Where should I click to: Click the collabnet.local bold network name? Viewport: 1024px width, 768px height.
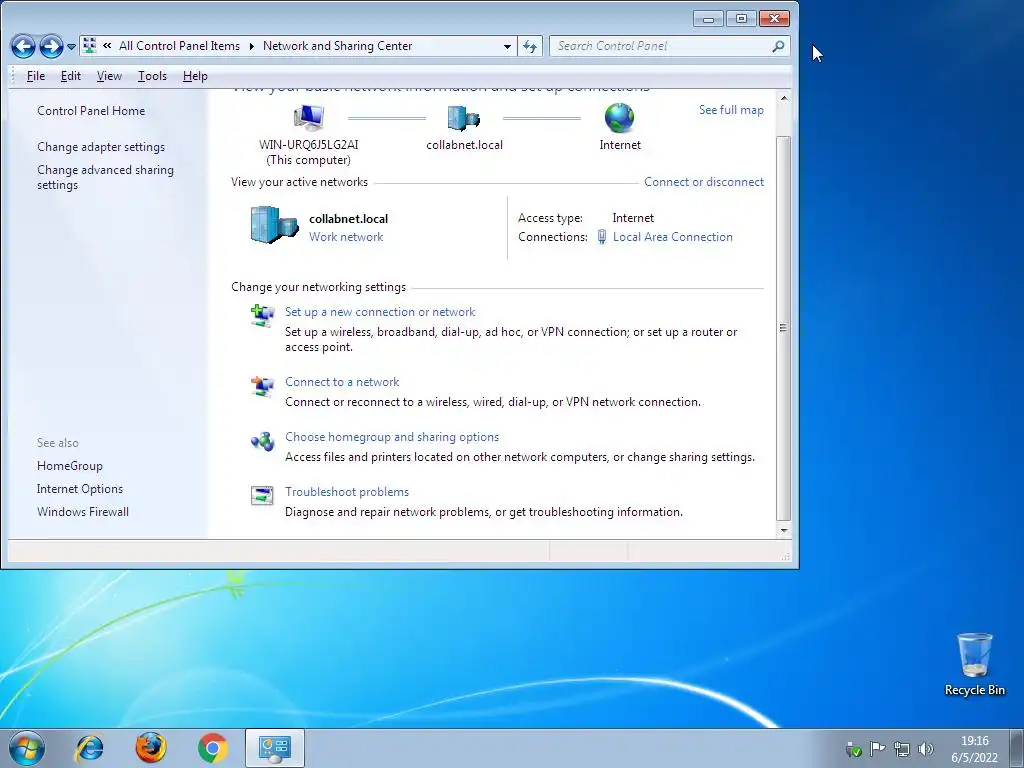(348, 219)
